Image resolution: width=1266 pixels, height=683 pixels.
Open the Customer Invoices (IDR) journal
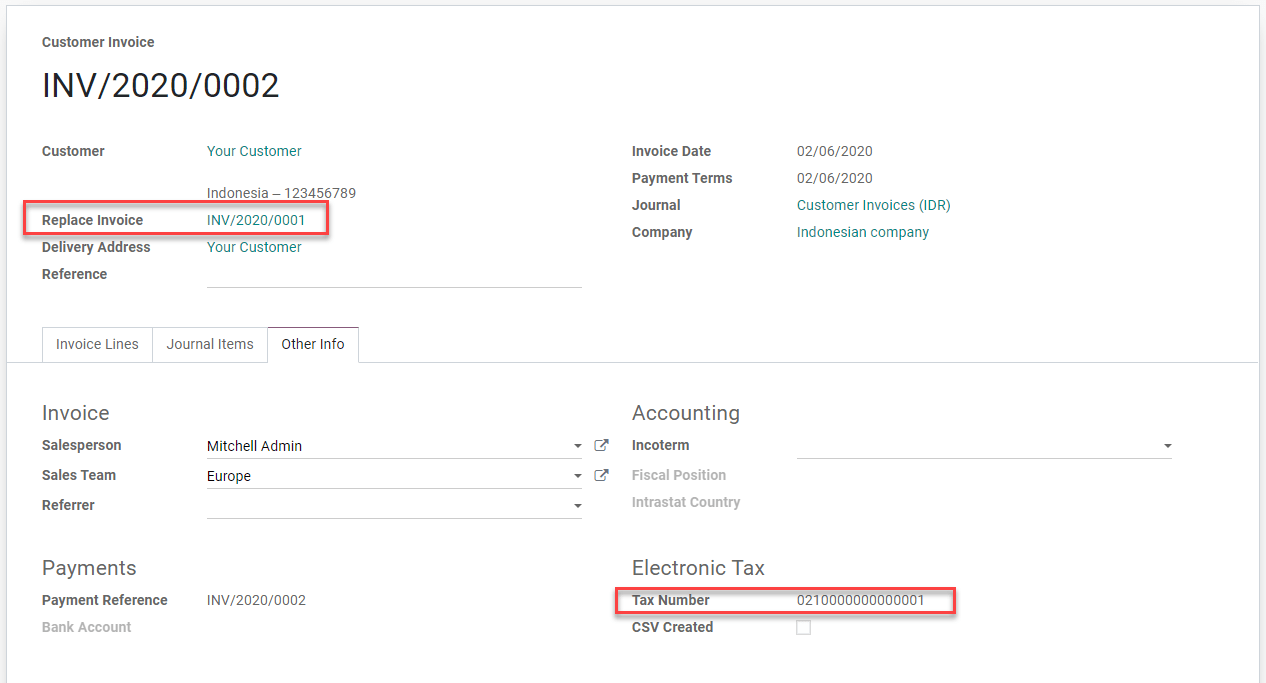(x=872, y=204)
